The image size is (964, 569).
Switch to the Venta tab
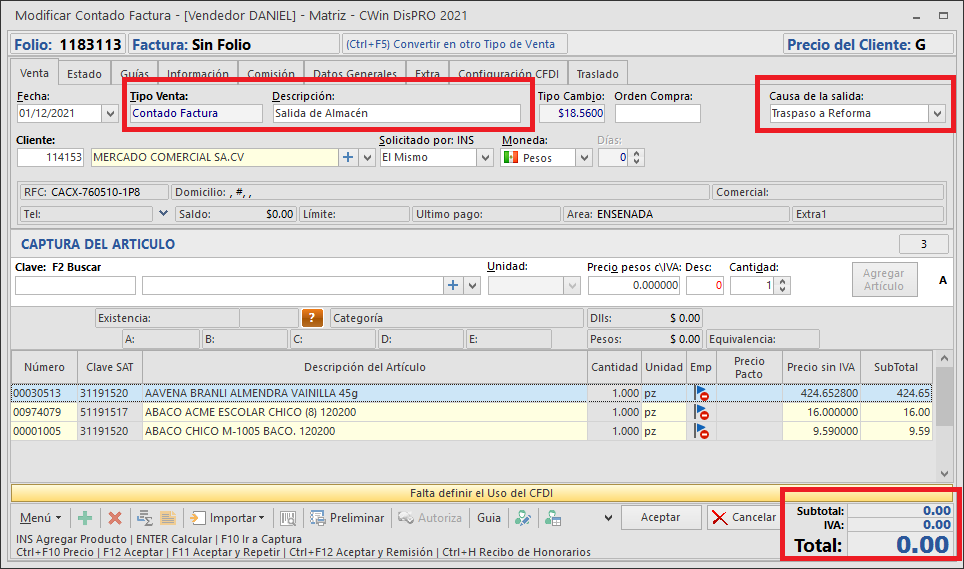point(34,73)
